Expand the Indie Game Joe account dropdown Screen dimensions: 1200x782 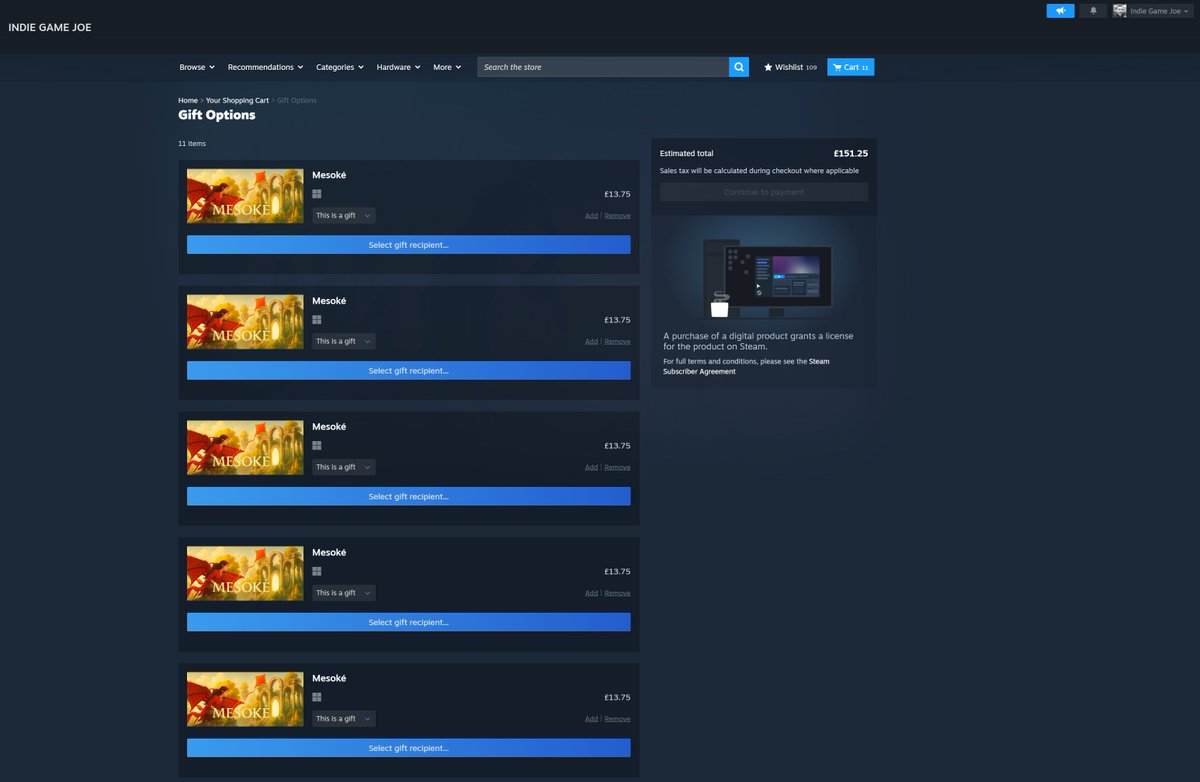1160,11
